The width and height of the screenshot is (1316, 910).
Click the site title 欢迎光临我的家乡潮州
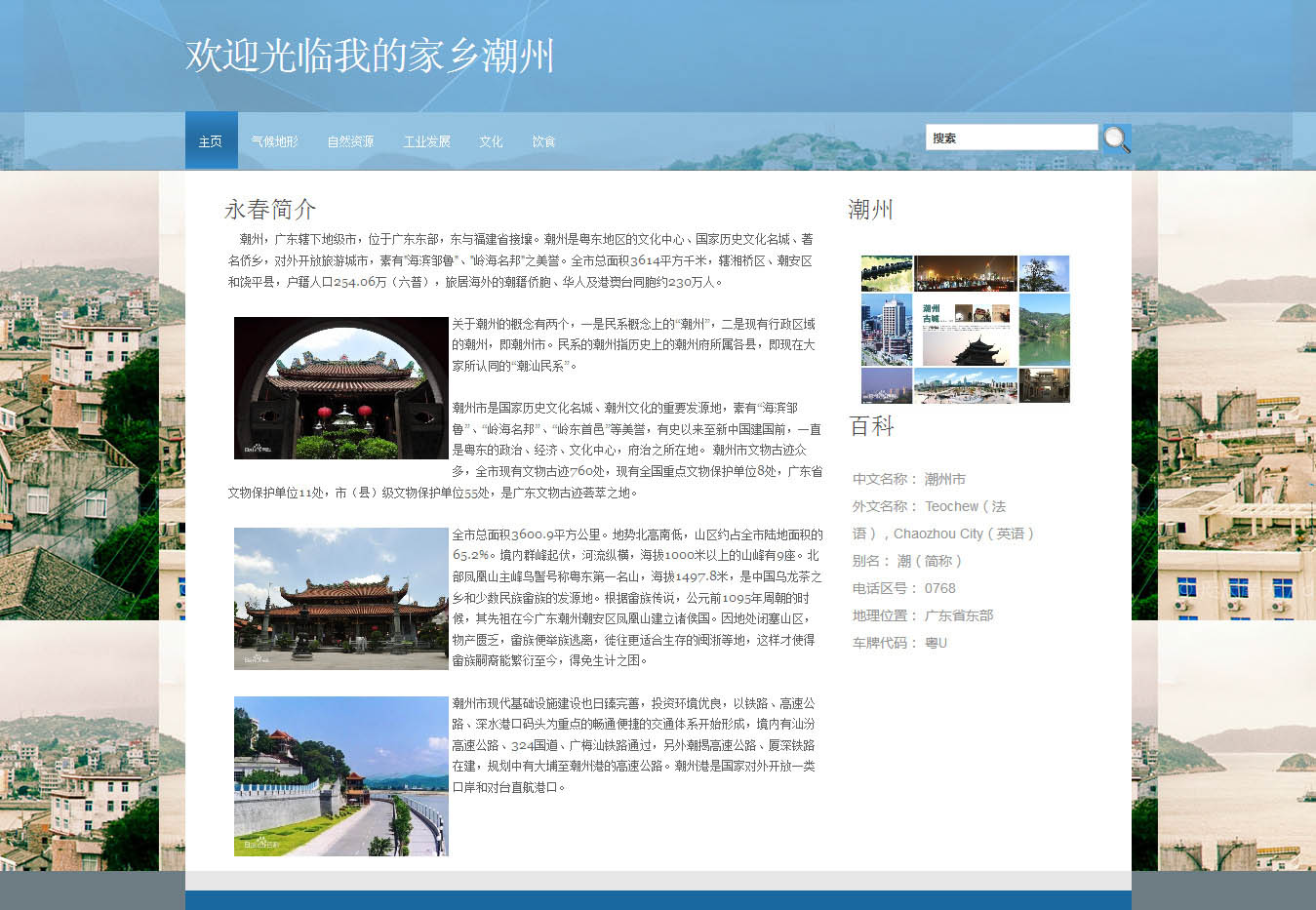pos(370,56)
